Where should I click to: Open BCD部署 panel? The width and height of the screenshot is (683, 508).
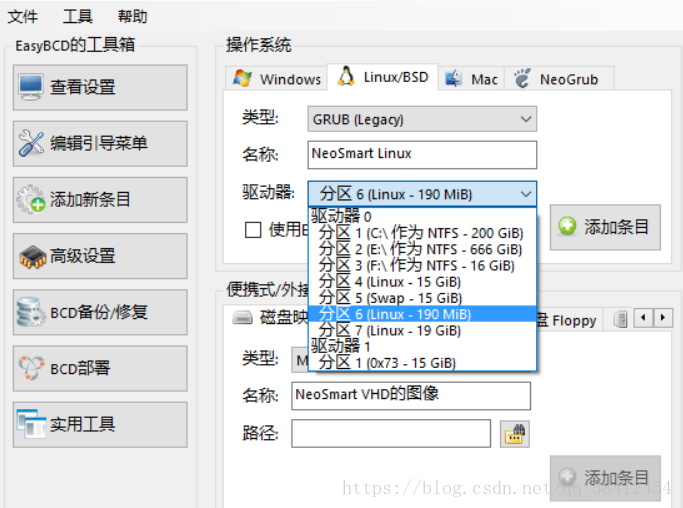[100, 369]
